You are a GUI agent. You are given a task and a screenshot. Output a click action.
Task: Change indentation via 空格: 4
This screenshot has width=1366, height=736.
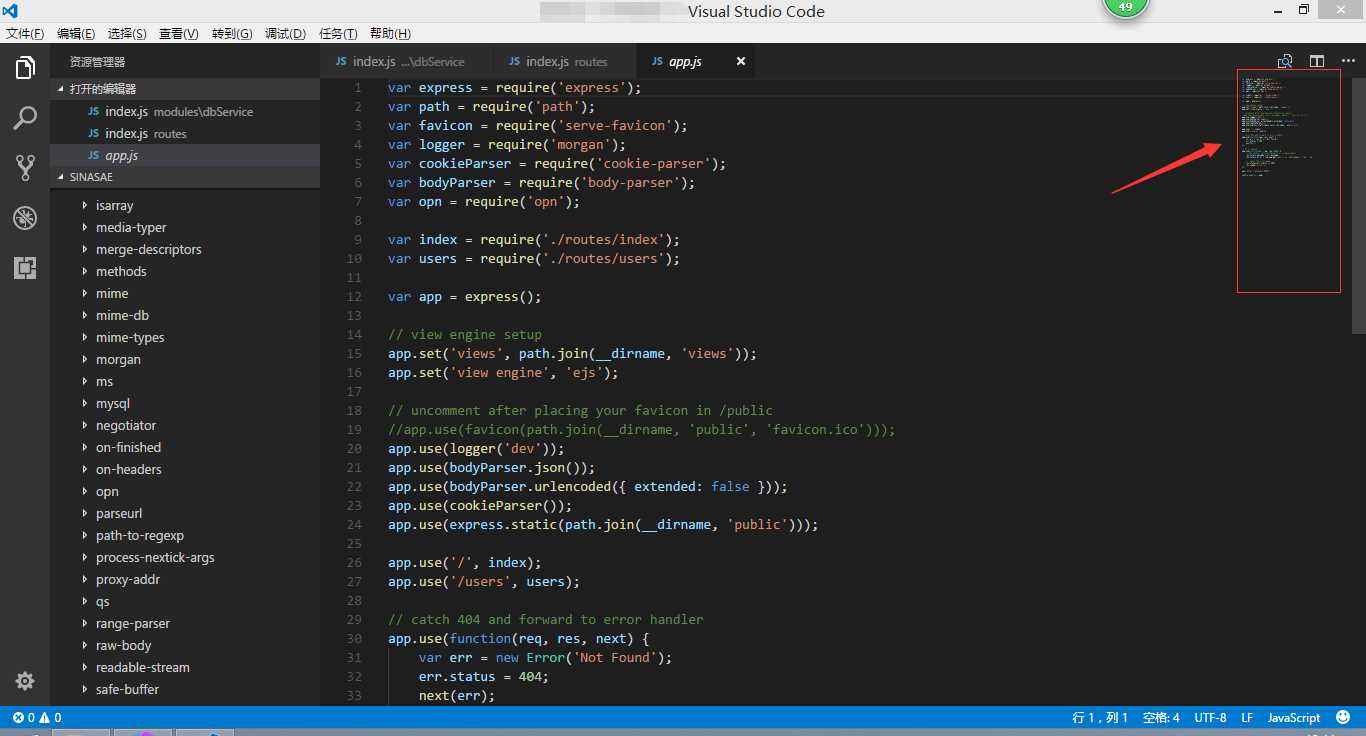click(1161, 717)
